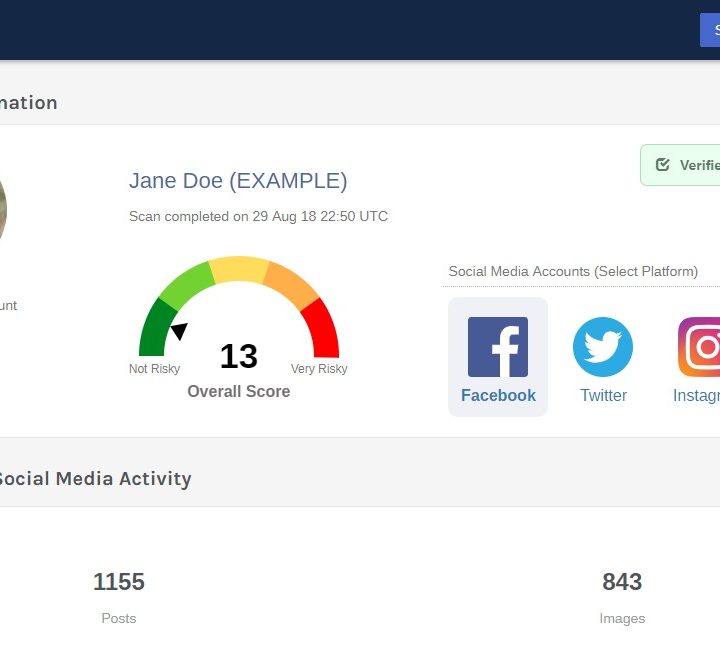Click the profile photo thumbnail
Screen dimensions: 720x657
pyautogui.click(x=3, y=209)
